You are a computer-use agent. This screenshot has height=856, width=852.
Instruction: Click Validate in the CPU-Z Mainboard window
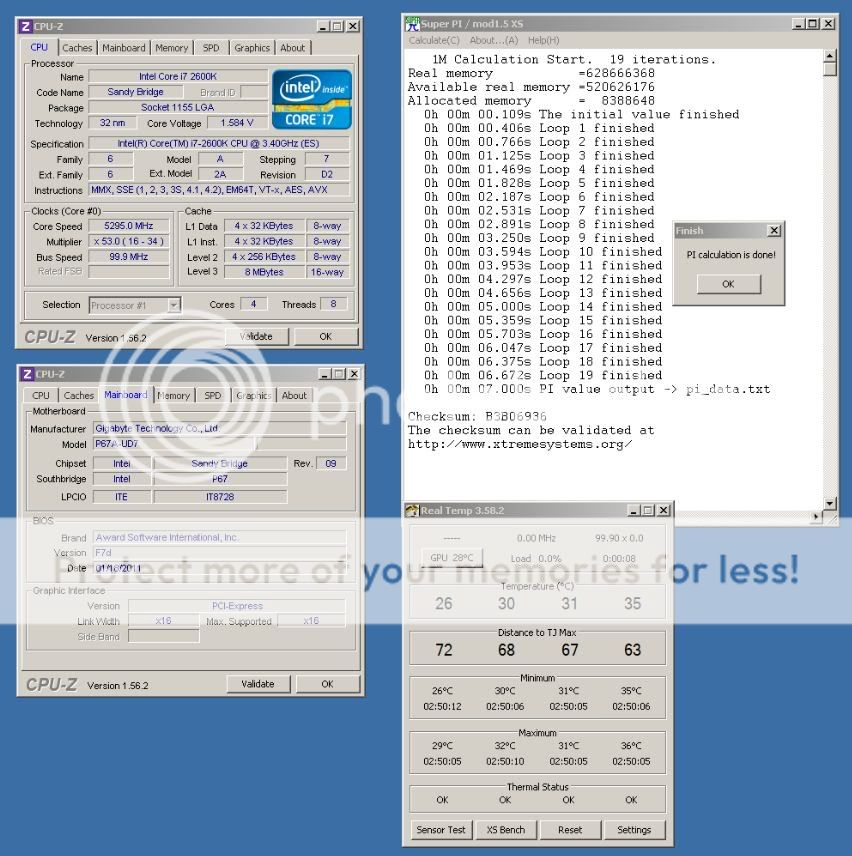(x=258, y=684)
